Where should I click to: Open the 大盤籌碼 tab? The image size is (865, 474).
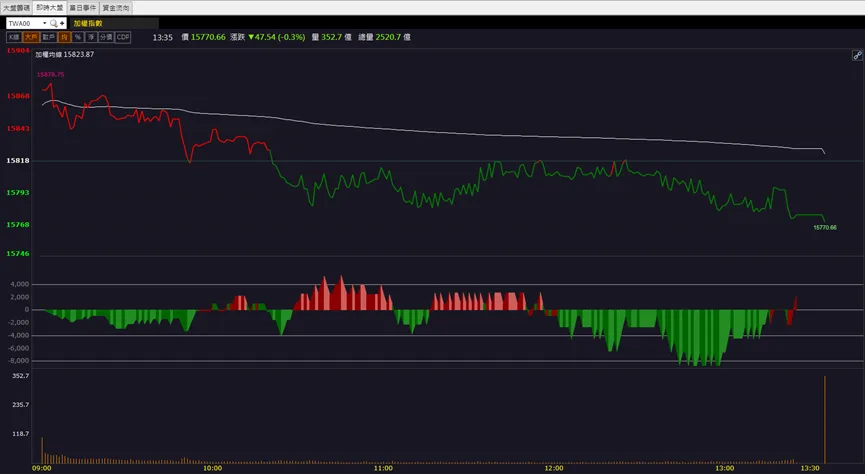17,8
